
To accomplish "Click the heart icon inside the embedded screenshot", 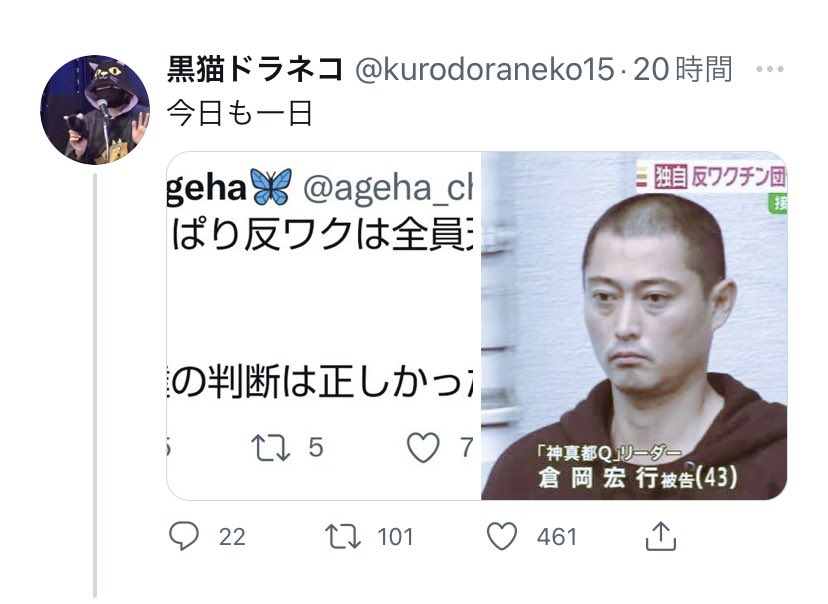I will [x=423, y=448].
